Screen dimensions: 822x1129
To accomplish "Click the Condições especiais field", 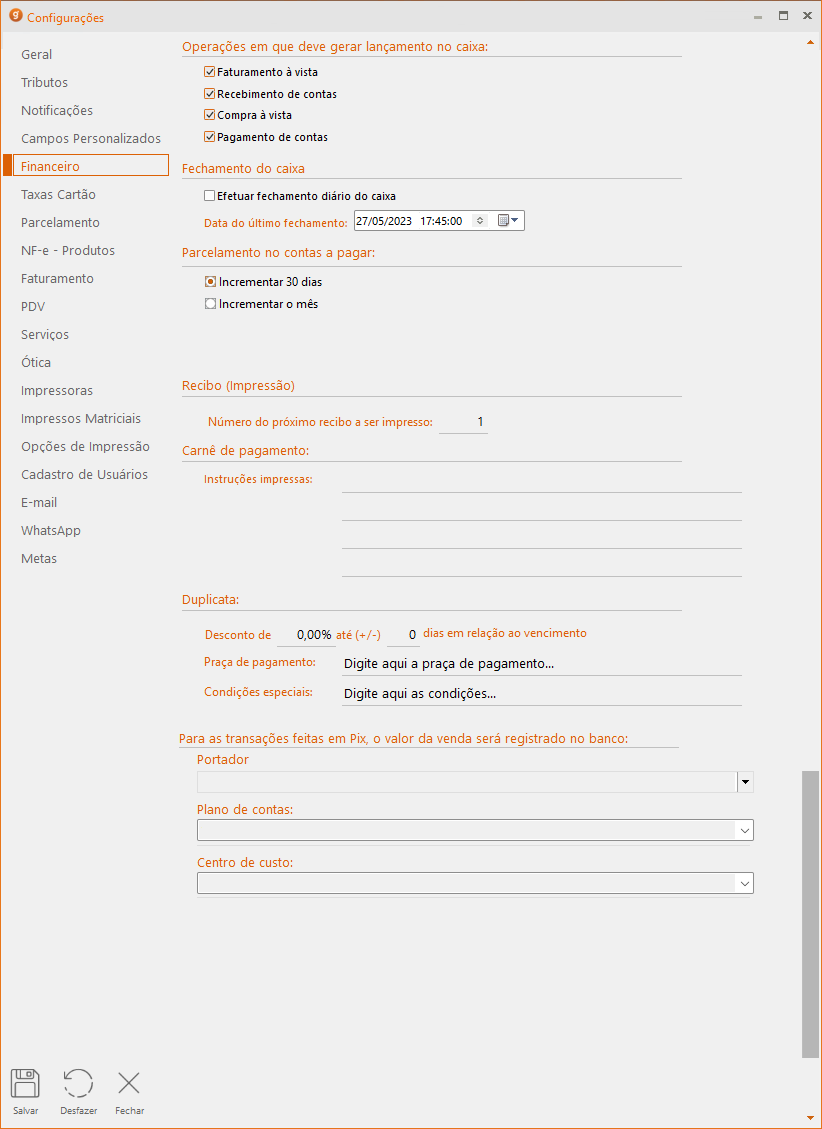I will click(x=541, y=694).
